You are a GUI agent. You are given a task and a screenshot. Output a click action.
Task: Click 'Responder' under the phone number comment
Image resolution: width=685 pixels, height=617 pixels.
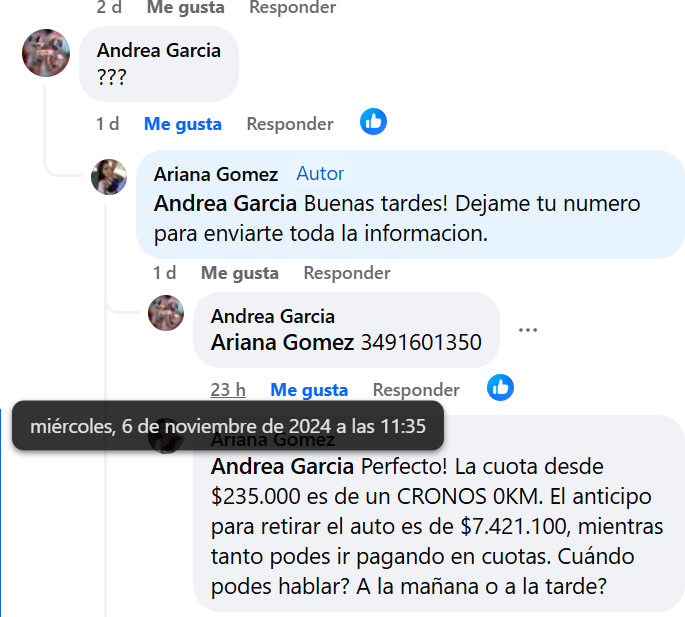416,390
